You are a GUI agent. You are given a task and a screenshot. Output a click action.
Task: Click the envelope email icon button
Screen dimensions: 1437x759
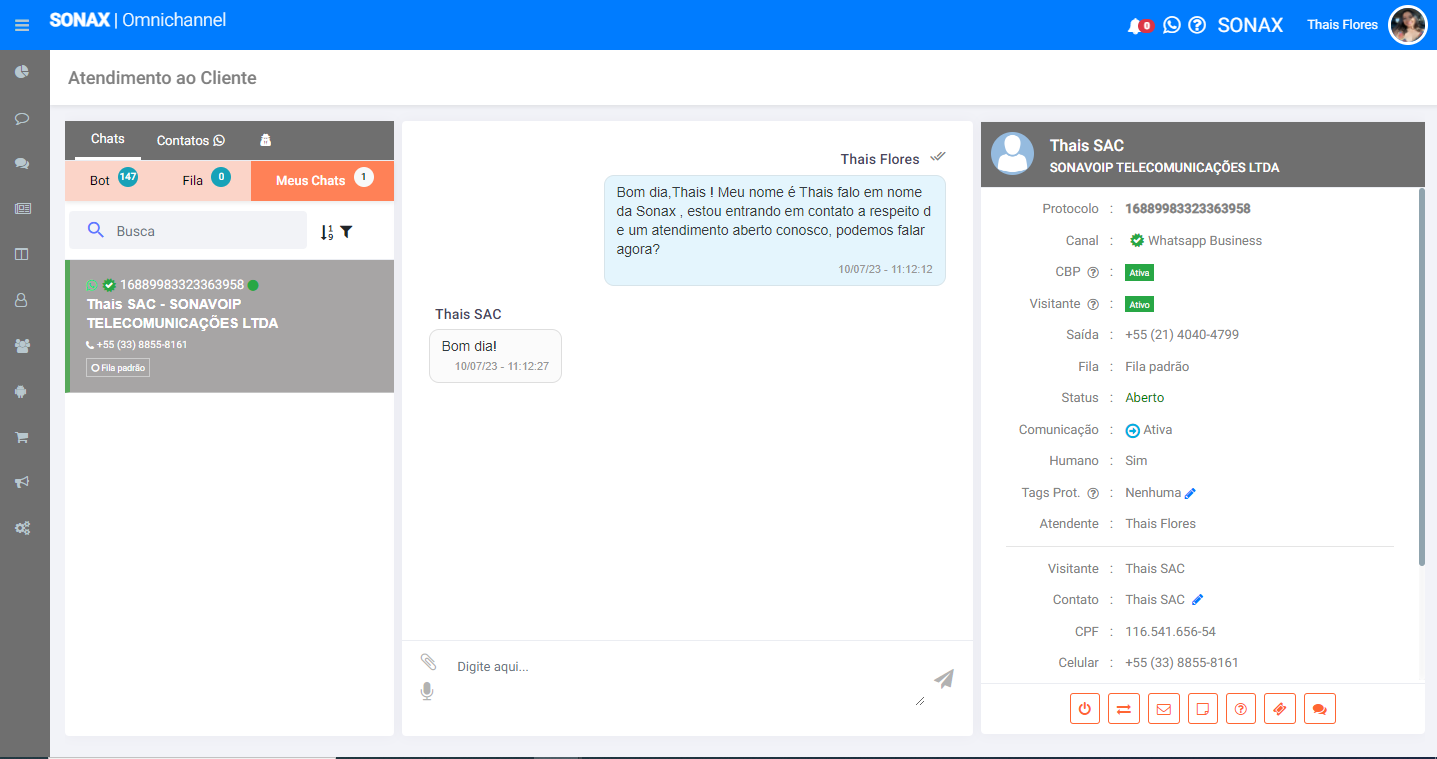click(x=1163, y=709)
